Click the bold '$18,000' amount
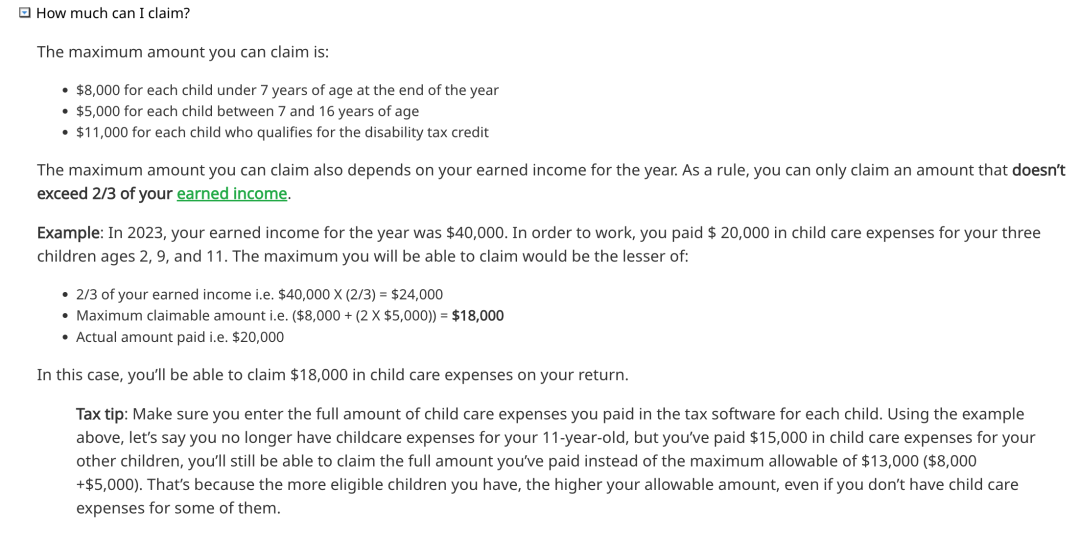This screenshot has height=536, width=1080. (477, 316)
